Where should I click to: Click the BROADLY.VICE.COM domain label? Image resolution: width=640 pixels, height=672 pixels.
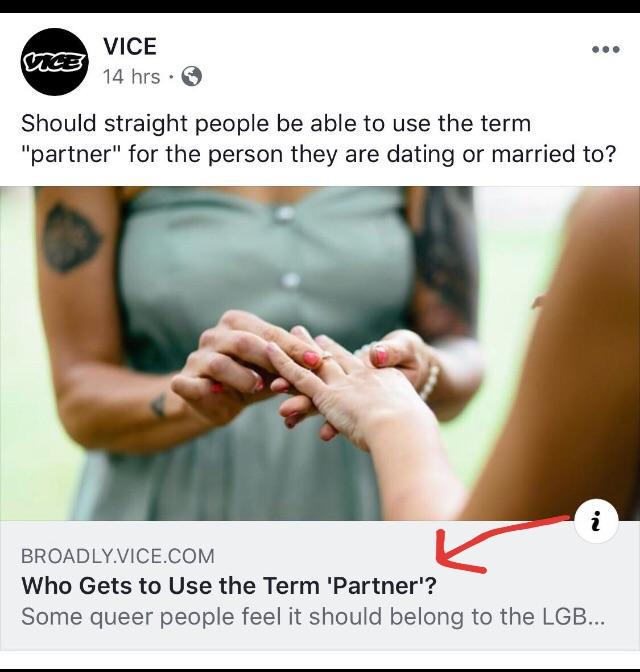pyautogui.click(x=118, y=556)
